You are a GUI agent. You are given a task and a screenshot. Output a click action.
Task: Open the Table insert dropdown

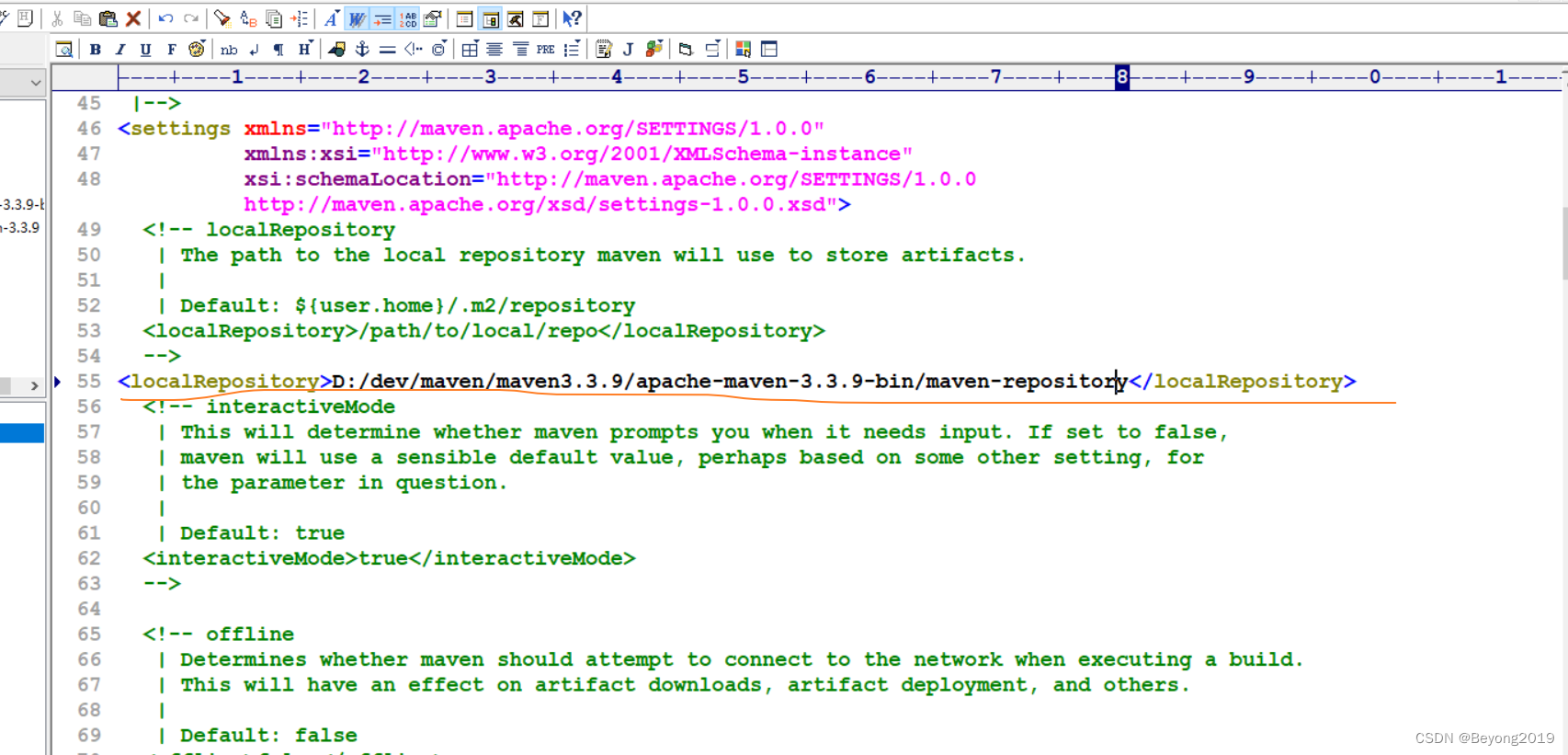(470, 49)
